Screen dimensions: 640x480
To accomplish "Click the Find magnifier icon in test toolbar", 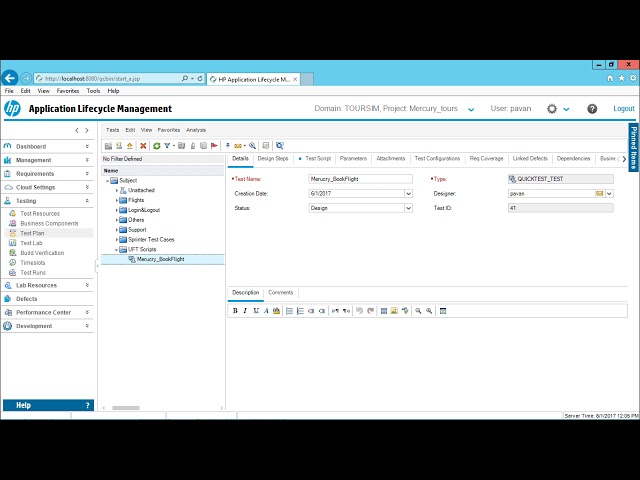I will click(x=253, y=146).
